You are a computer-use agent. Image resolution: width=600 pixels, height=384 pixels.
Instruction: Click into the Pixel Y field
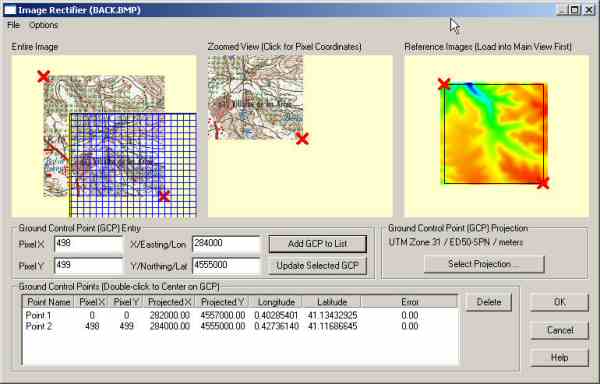click(x=88, y=265)
